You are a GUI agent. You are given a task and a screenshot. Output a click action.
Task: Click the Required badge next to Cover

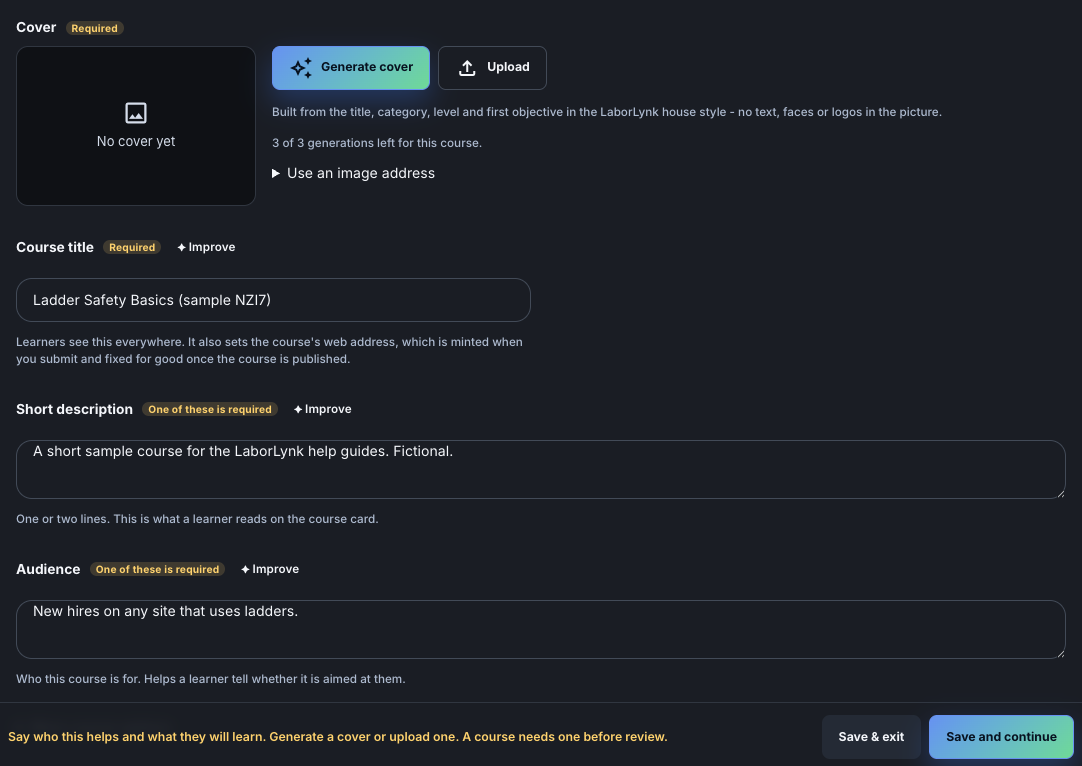(95, 28)
